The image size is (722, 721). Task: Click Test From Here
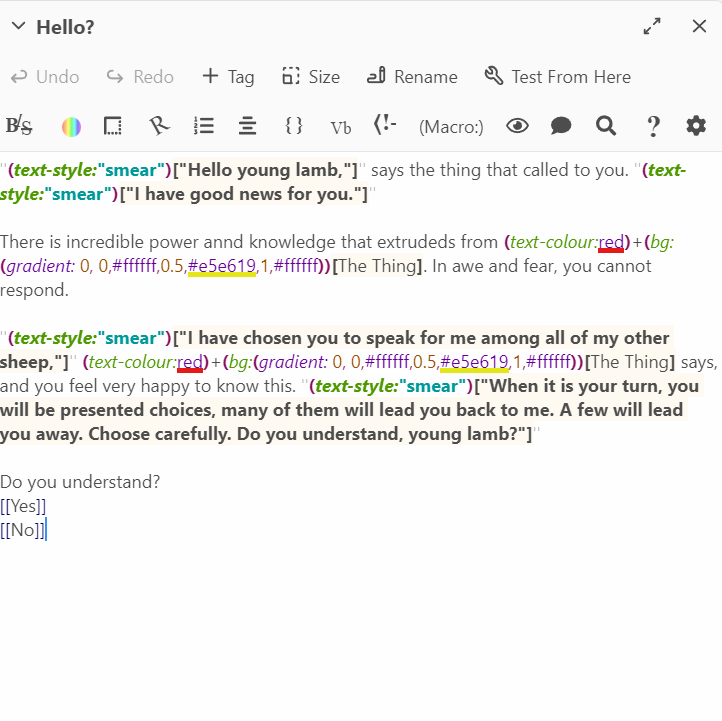[558, 77]
